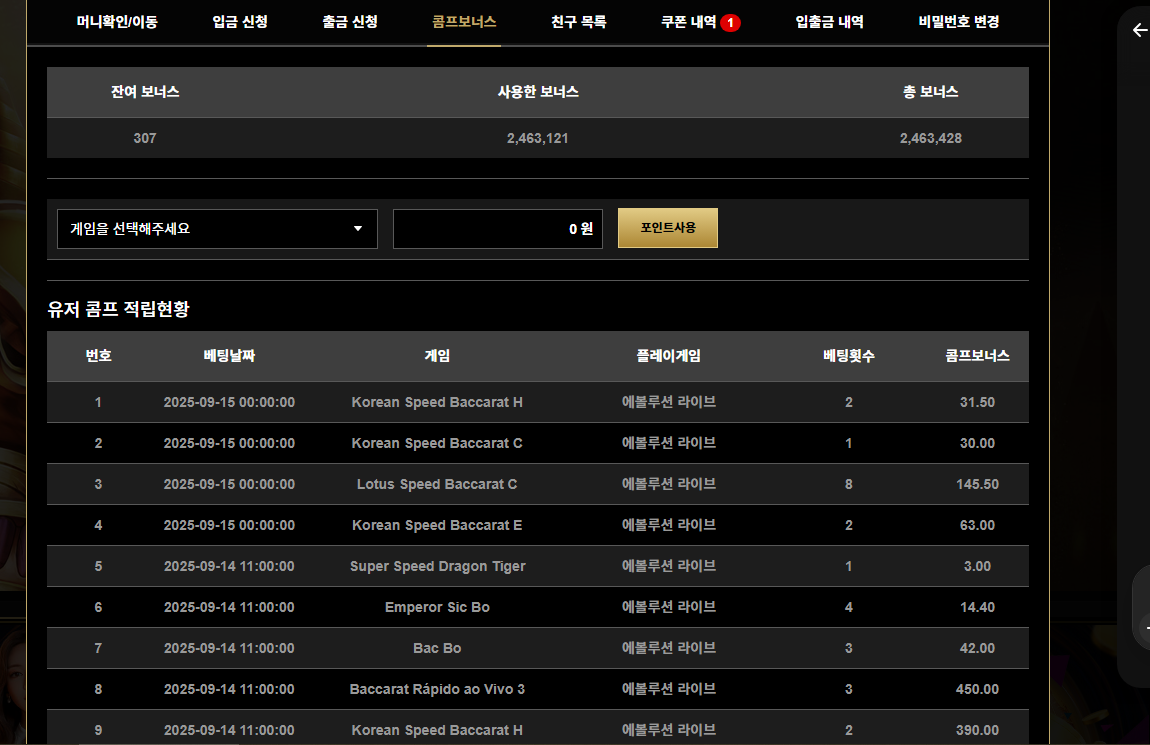Viewport: 1150px width, 745px height.
Task: Switch to the 입금 신청 tab
Action: [x=240, y=22]
